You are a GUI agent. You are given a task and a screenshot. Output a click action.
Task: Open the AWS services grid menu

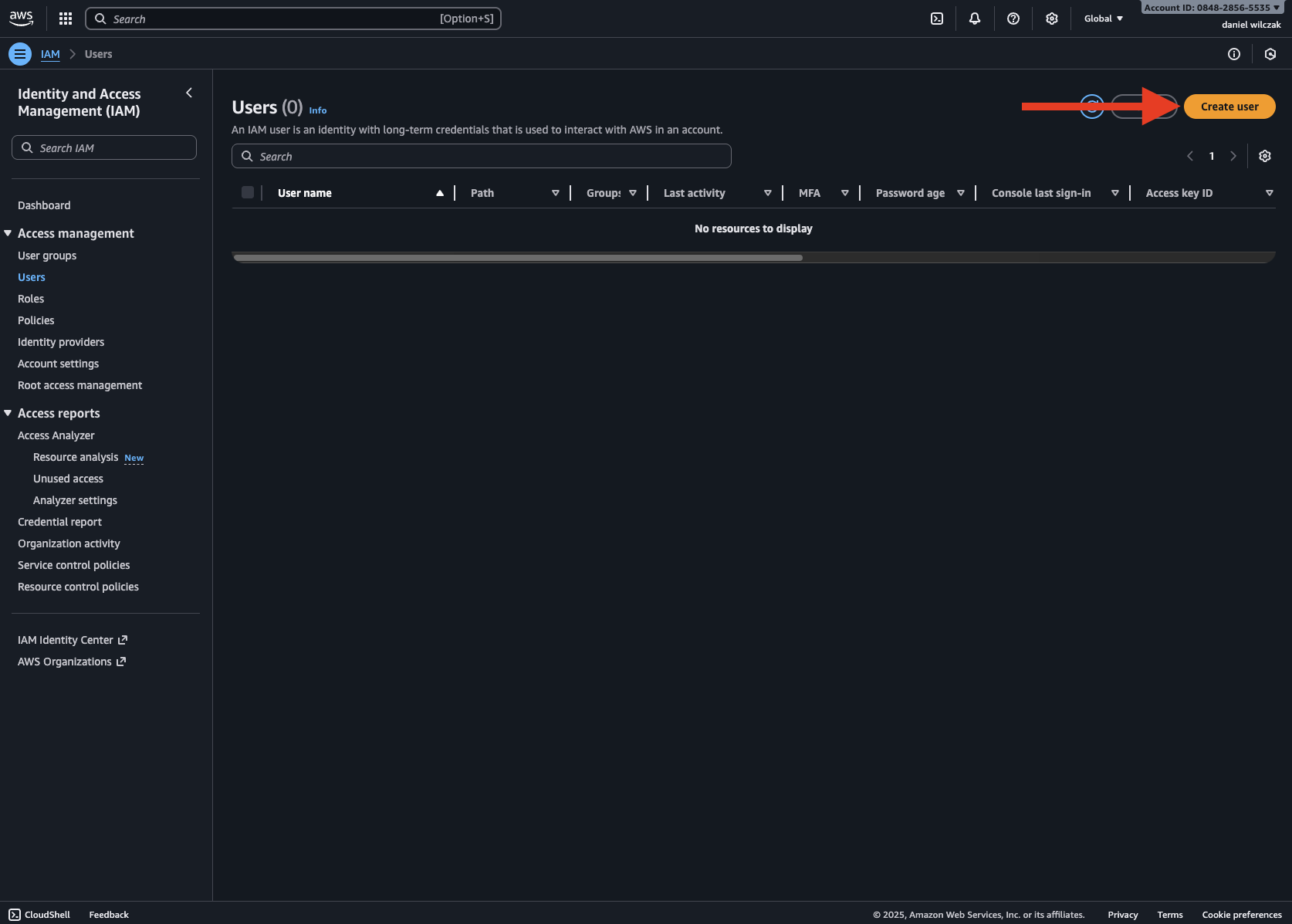(66, 19)
